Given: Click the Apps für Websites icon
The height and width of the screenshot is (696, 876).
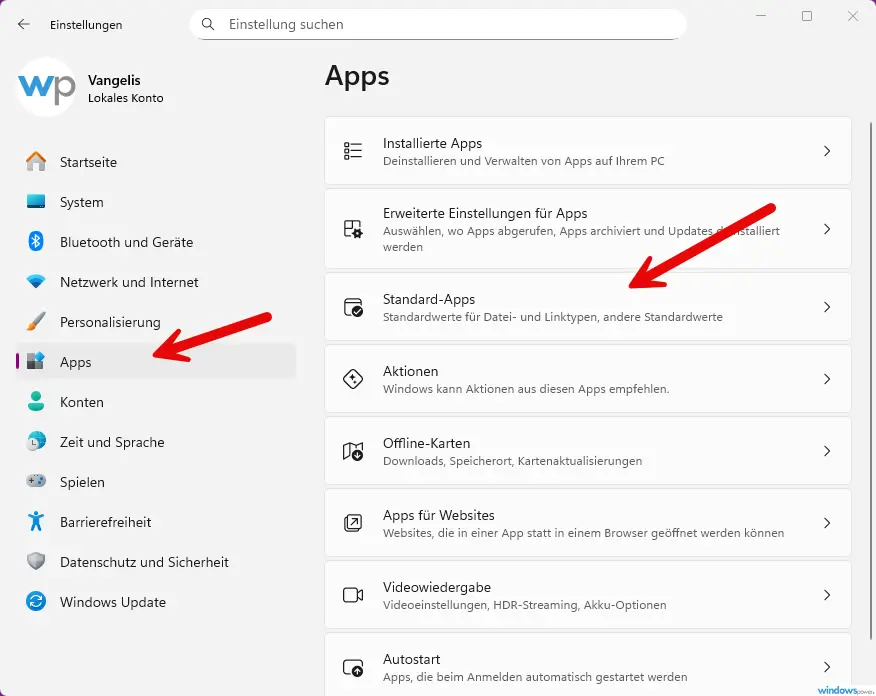Looking at the screenshot, I should (x=352, y=522).
